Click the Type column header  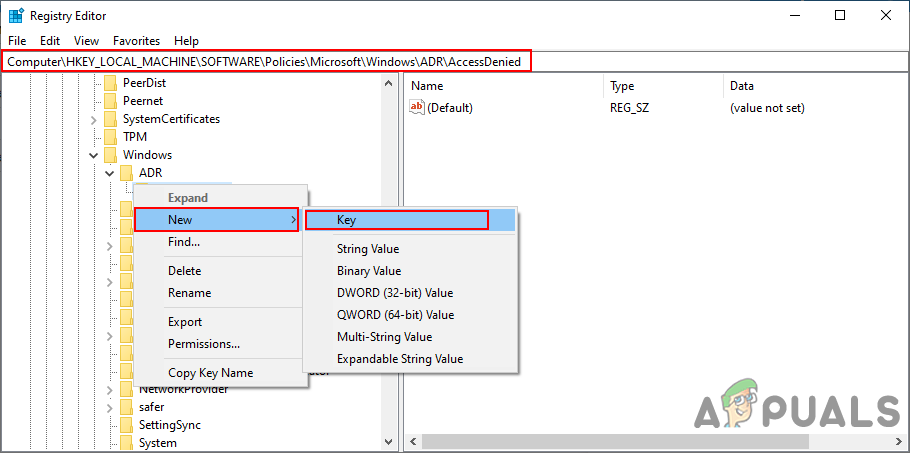click(x=663, y=86)
